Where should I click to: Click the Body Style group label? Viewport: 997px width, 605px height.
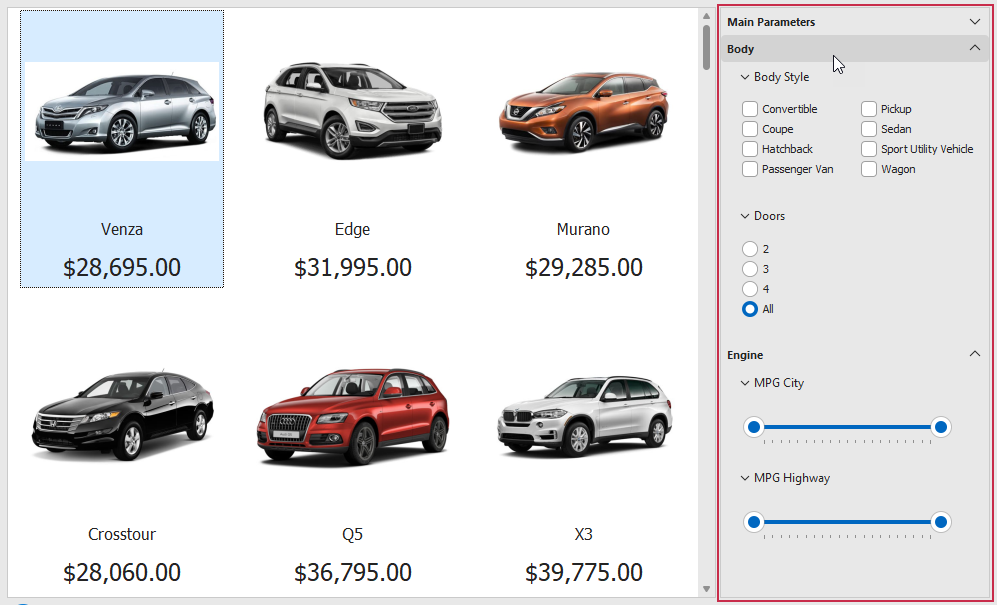pyautogui.click(x=781, y=77)
